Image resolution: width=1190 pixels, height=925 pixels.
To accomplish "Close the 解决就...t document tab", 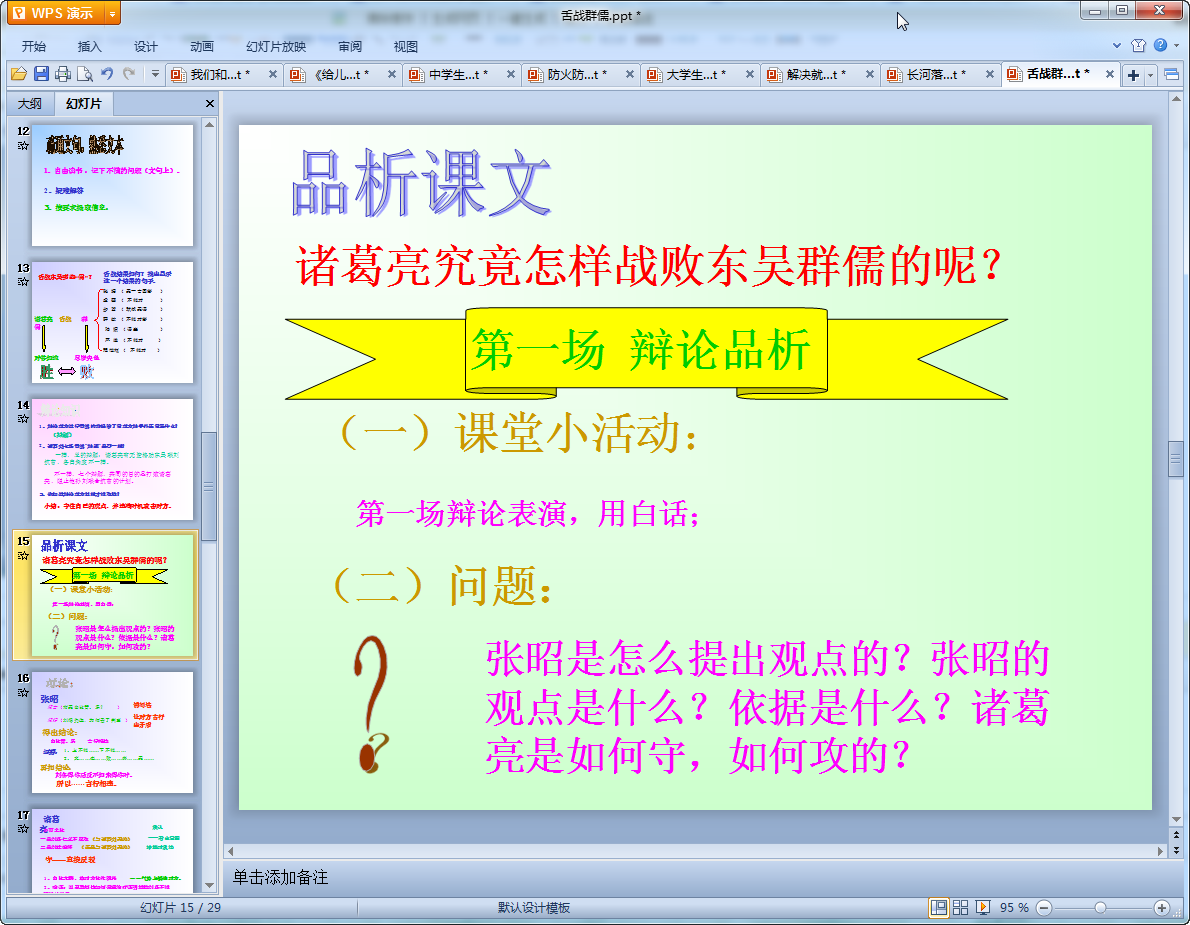I will coord(870,74).
